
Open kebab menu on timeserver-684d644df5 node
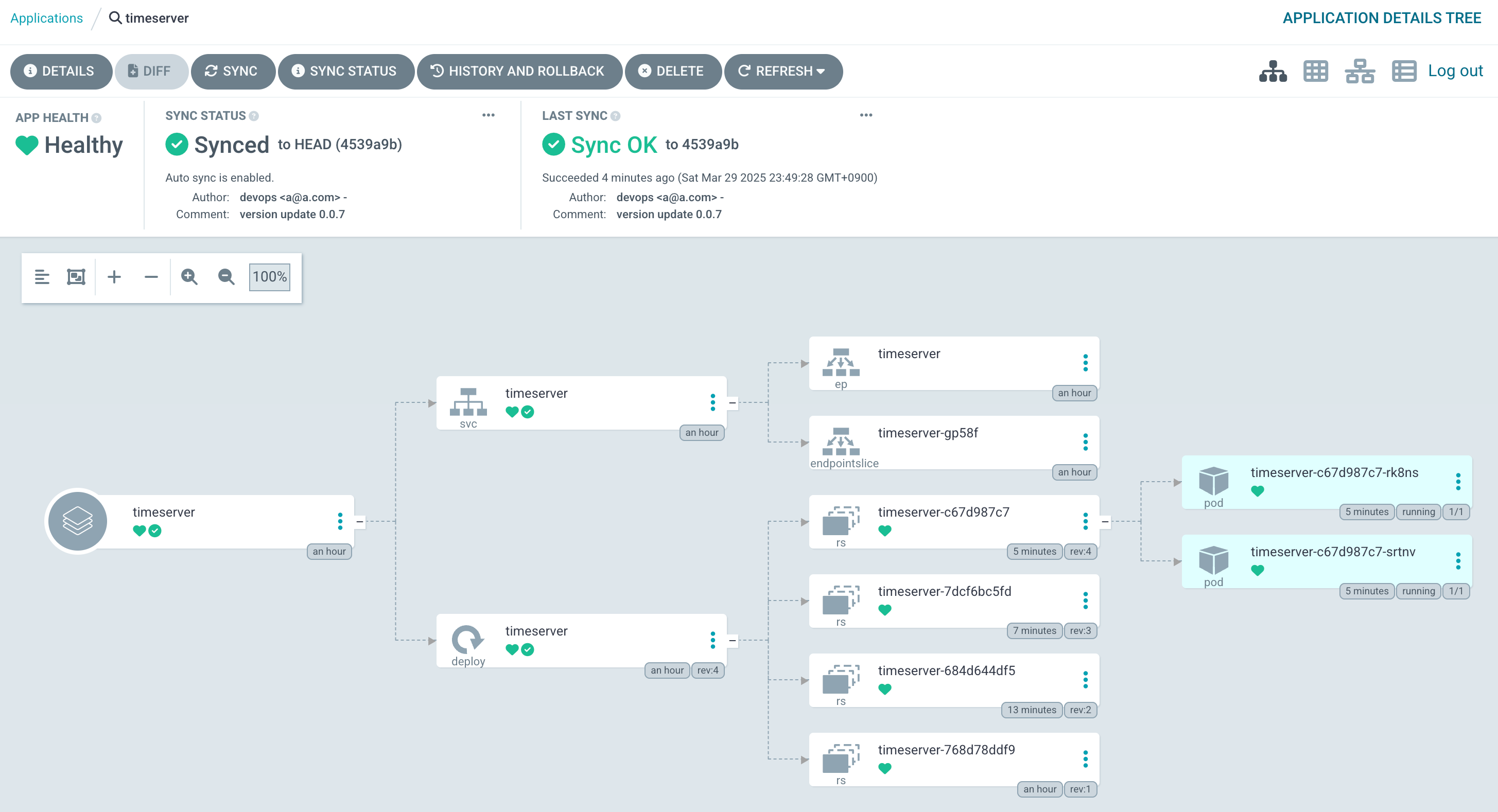1086,679
